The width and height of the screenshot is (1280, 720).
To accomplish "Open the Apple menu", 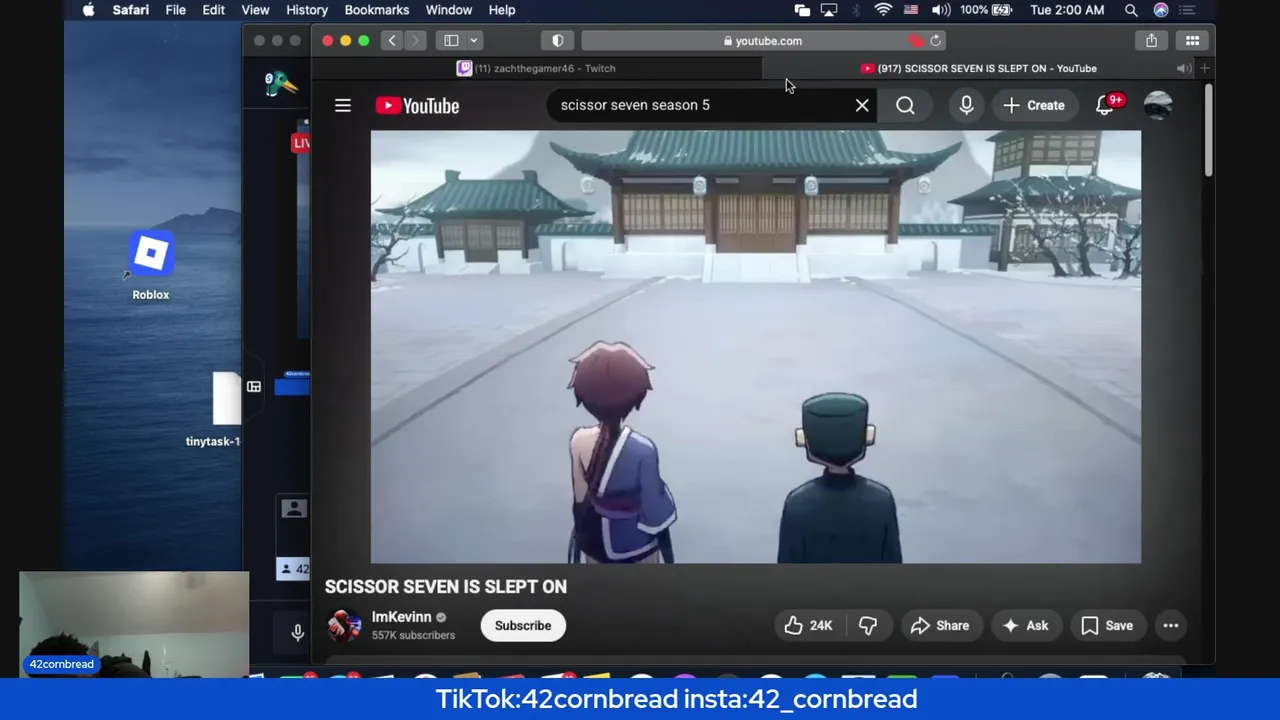I will coord(88,10).
